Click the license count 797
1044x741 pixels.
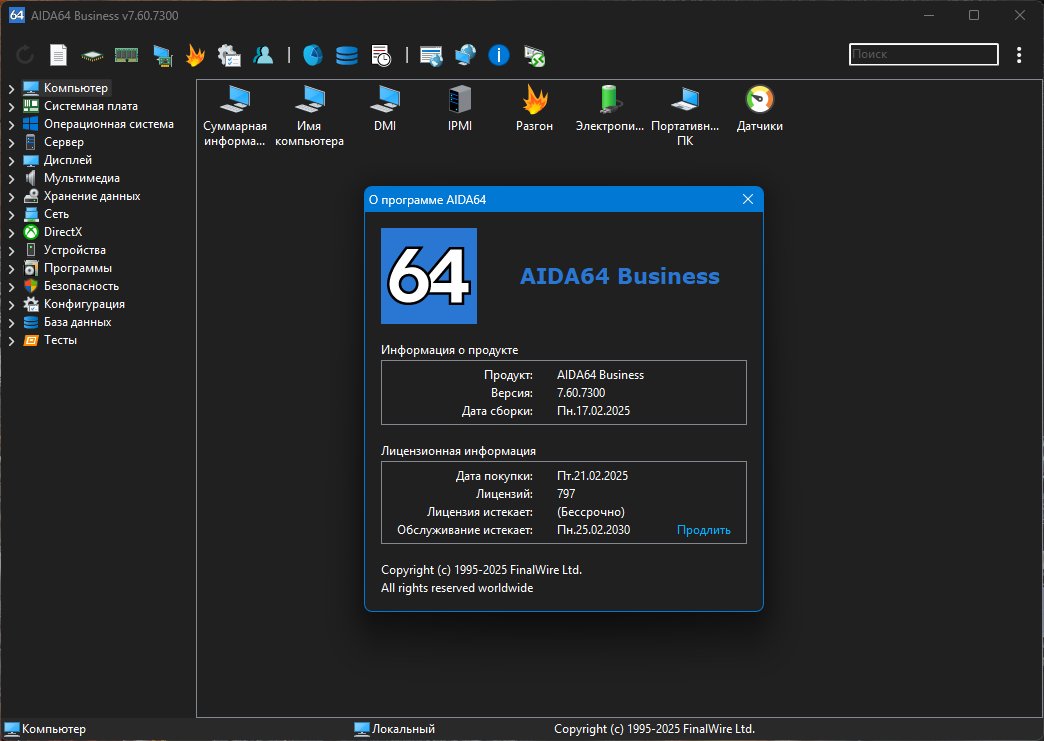tap(566, 493)
